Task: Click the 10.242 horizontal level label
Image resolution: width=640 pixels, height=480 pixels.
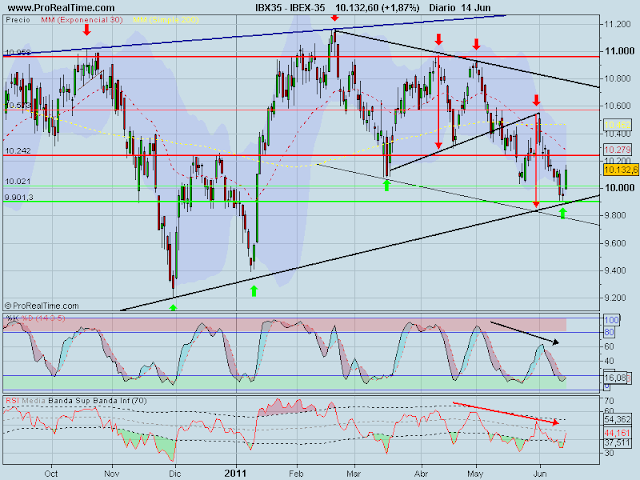Action: tap(18, 151)
